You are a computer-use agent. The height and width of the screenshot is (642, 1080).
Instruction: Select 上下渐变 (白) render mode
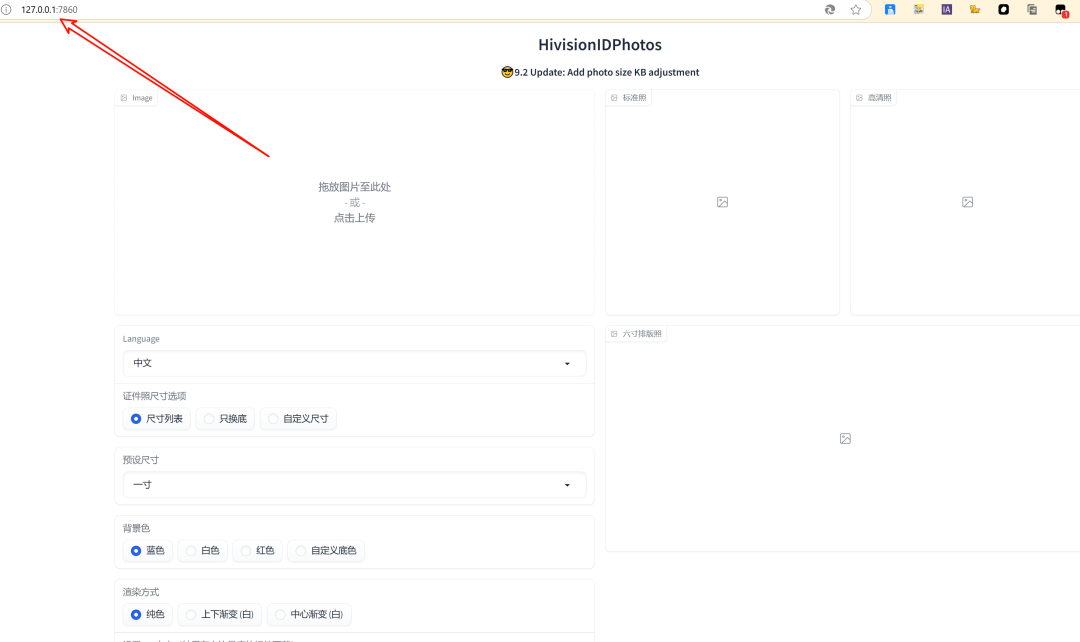pos(220,614)
